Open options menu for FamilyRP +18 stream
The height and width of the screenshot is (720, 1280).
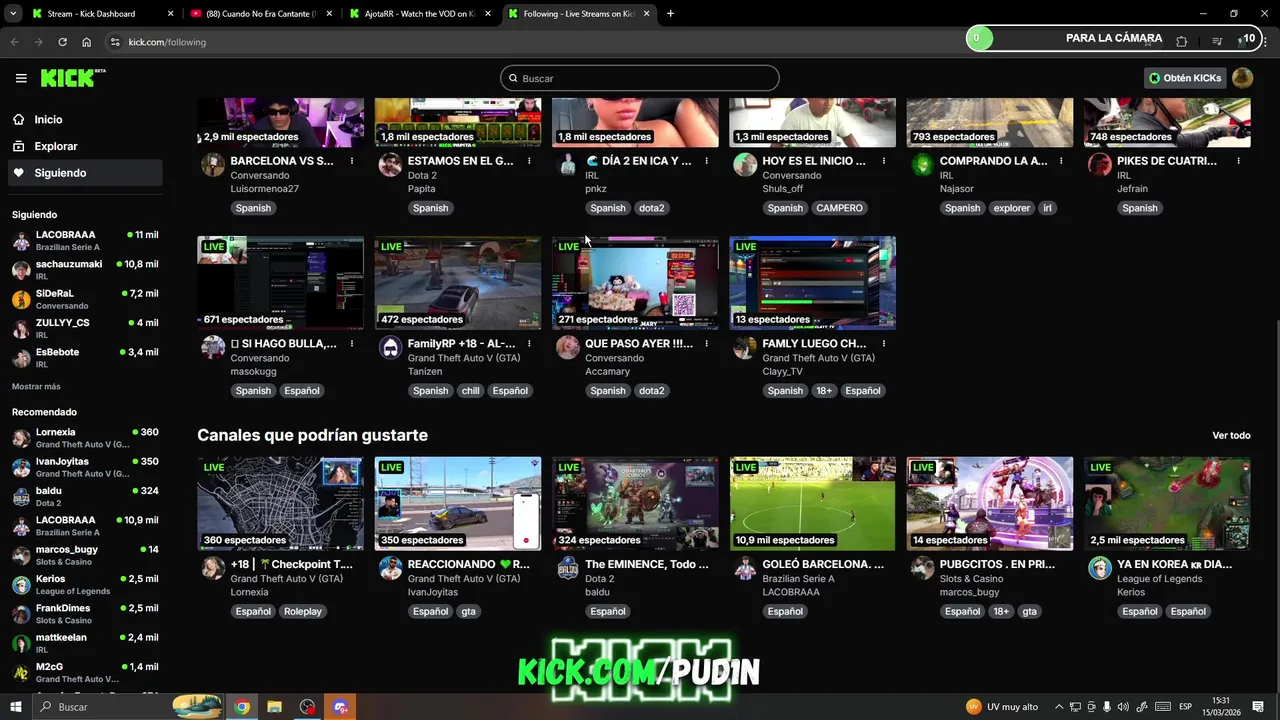click(529, 344)
